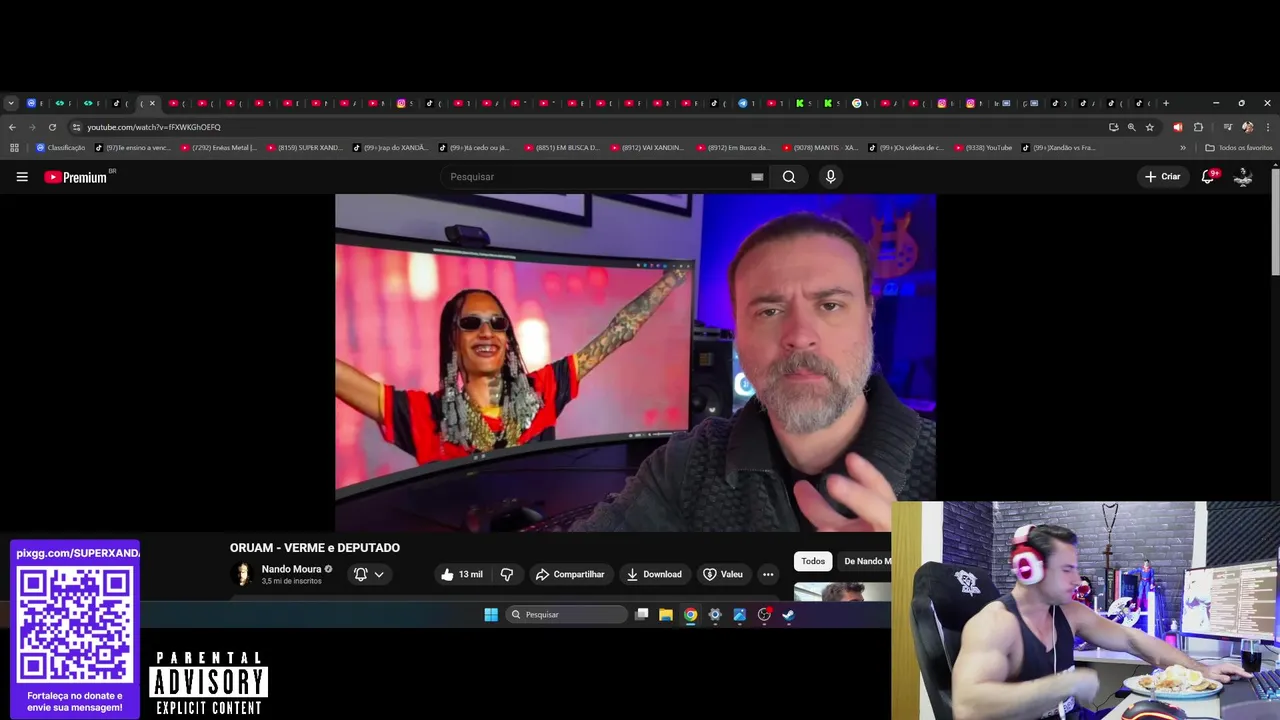Open the (8159) SUPER XAND bookmark
This screenshot has width=1280, height=720.
305,148
